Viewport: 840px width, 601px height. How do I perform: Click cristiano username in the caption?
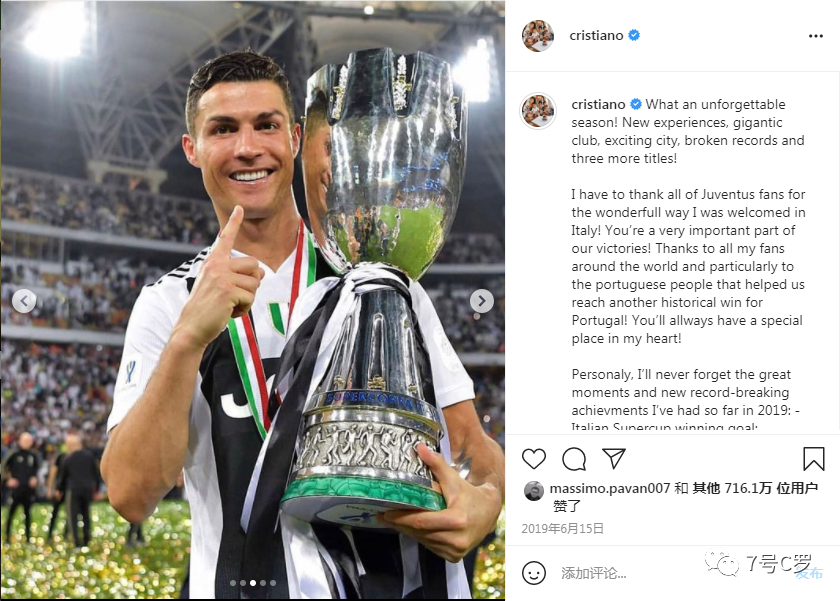pyautogui.click(x=598, y=104)
